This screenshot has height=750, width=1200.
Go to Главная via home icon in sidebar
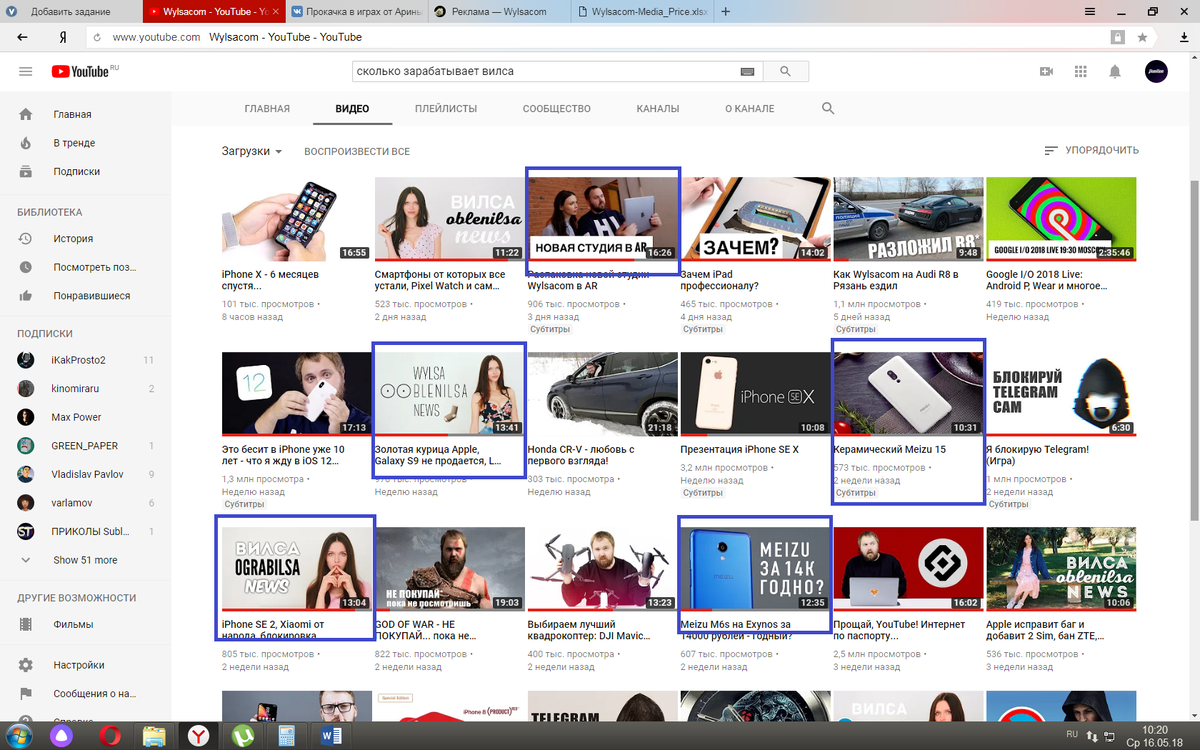coord(26,115)
